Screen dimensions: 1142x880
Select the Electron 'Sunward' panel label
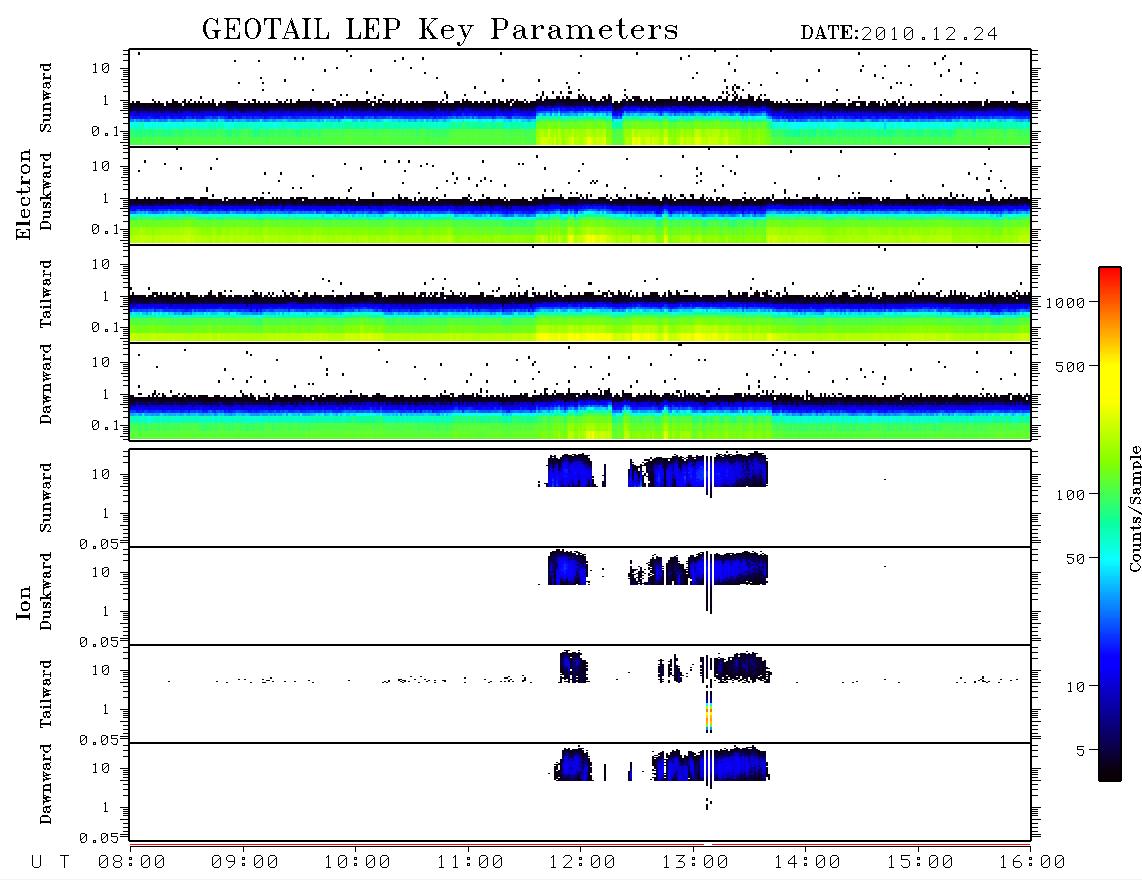click(46, 98)
